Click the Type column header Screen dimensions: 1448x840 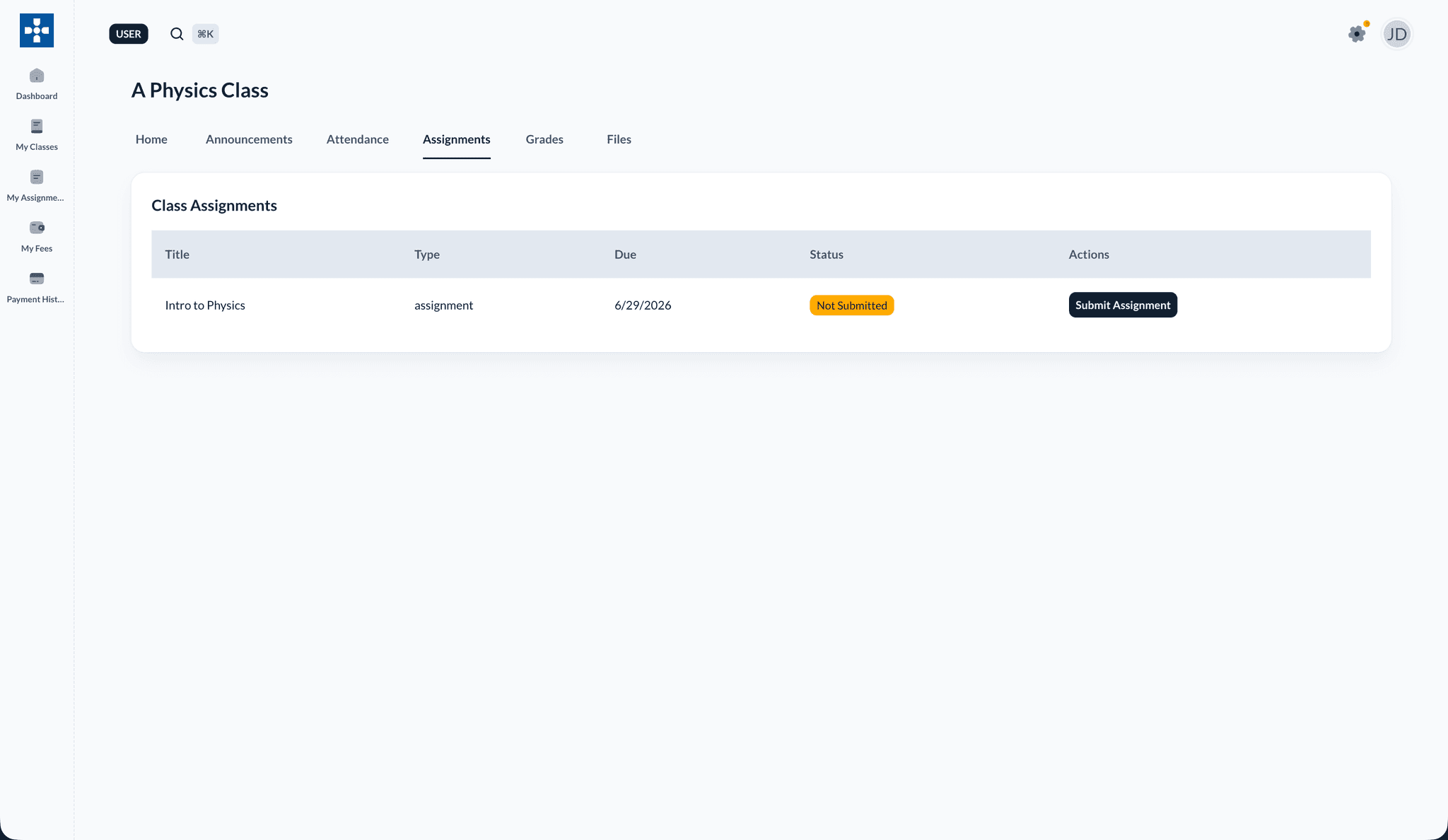[427, 255]
